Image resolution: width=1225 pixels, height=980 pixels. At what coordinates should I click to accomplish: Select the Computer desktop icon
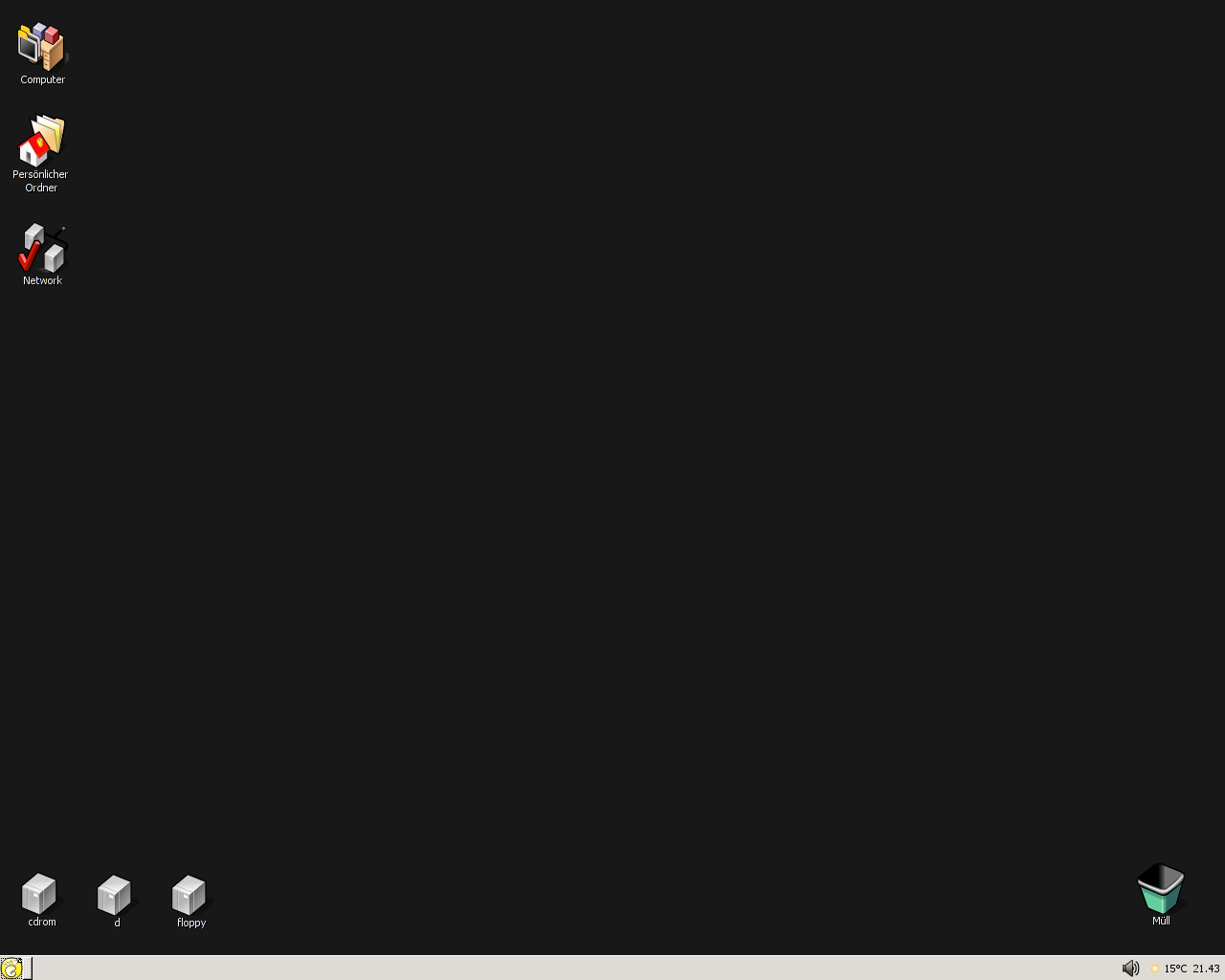pyautogui.click(x=42, y=46)
